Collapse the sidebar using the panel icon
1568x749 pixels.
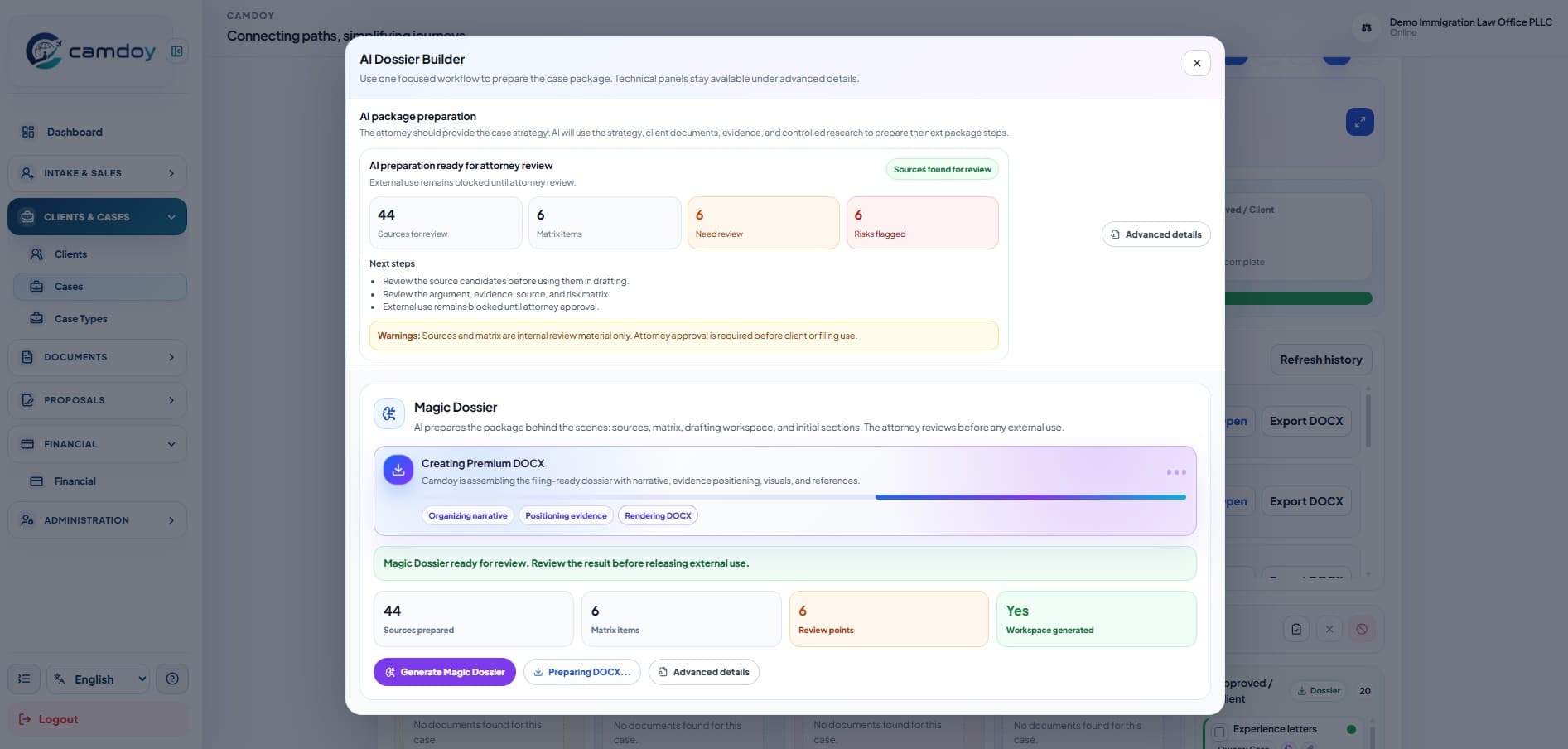[176, 51]
